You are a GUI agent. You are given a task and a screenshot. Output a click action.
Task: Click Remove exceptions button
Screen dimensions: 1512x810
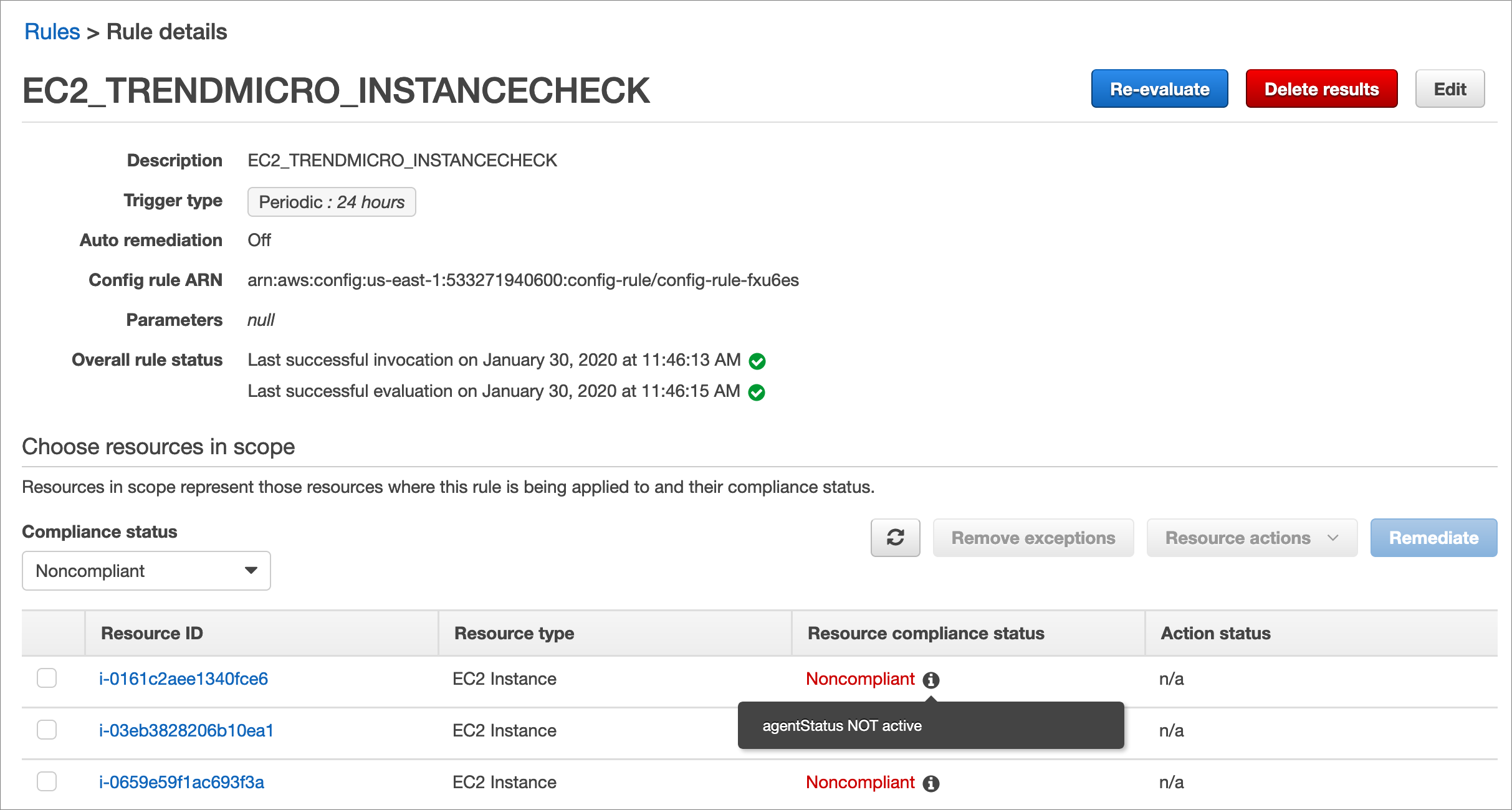coord(1033,538)
